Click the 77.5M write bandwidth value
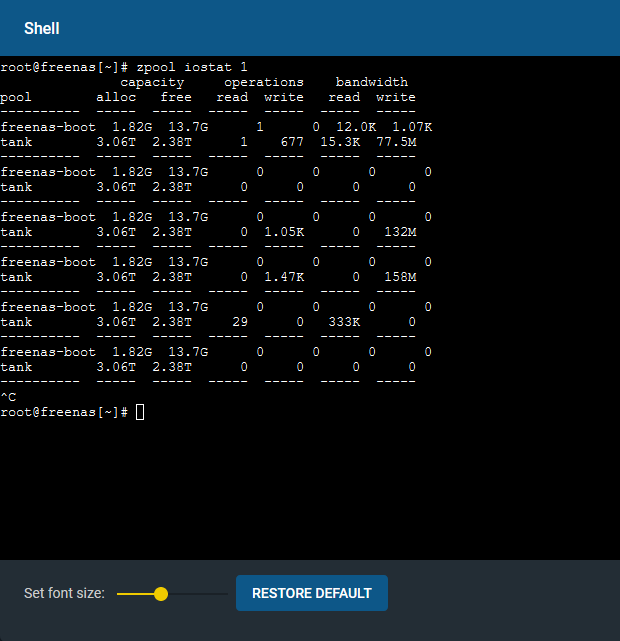Screen dimensions: 620x641 [x=396, y=142]
